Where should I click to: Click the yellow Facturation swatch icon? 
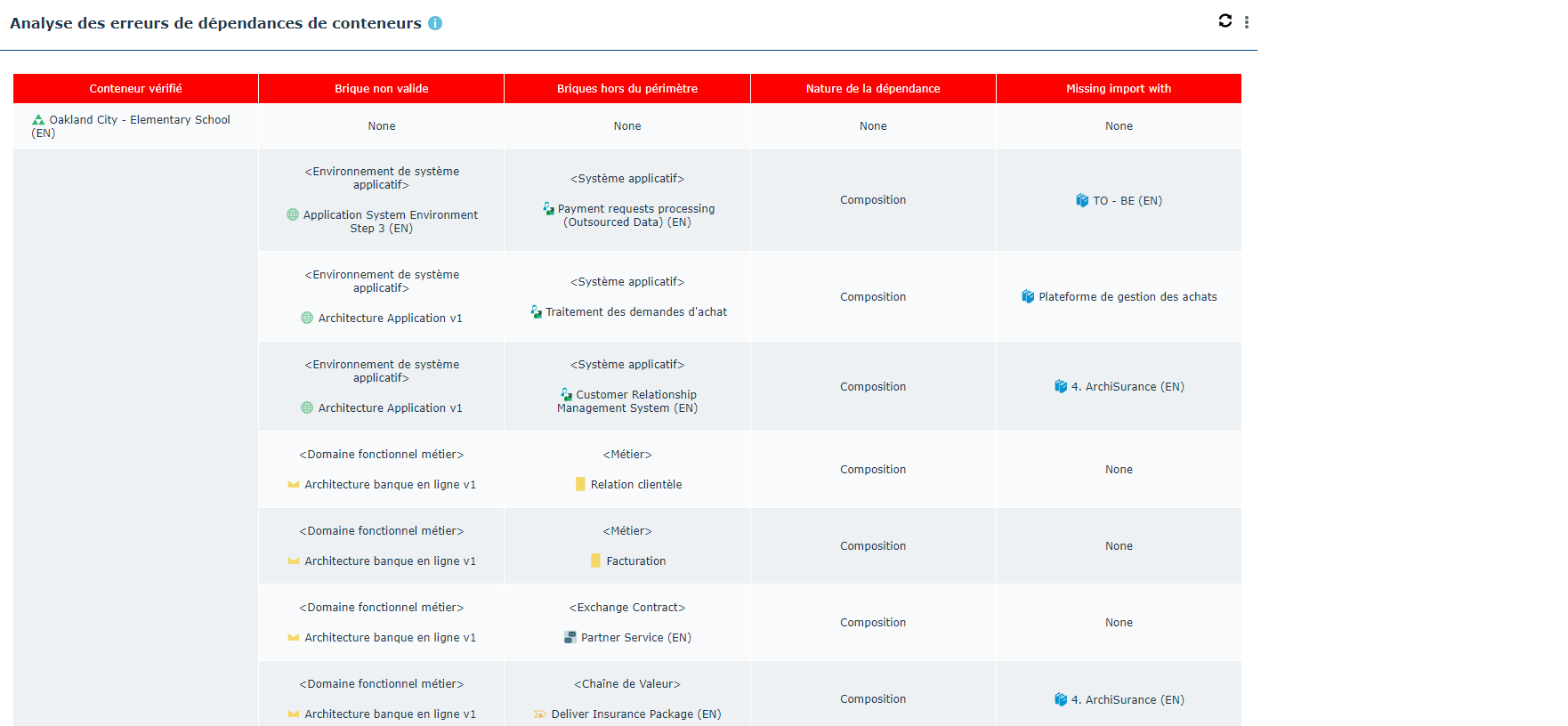[x=595, y=561]
